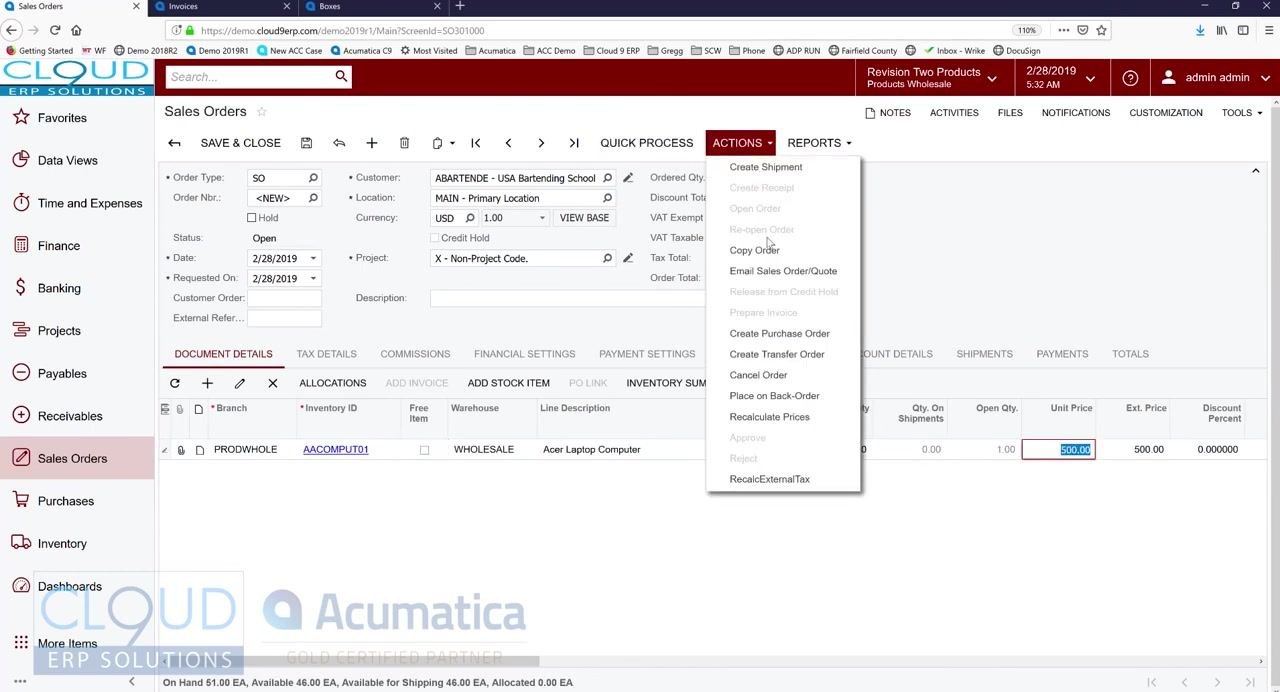Switch to the Shipments tab
The image size is (1280, 692).
[984, 354]
